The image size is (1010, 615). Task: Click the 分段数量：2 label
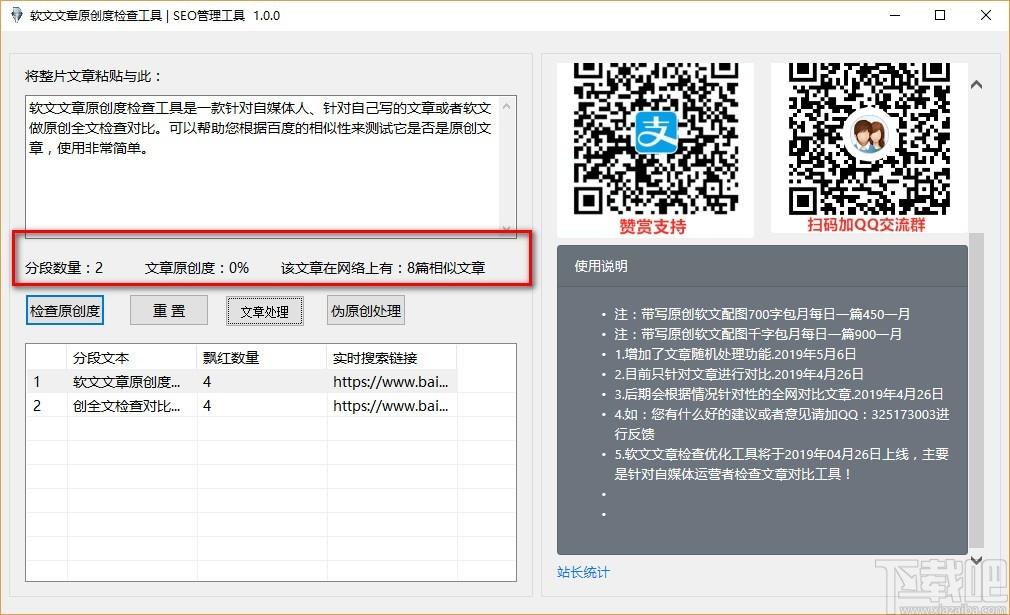[64, 268]
